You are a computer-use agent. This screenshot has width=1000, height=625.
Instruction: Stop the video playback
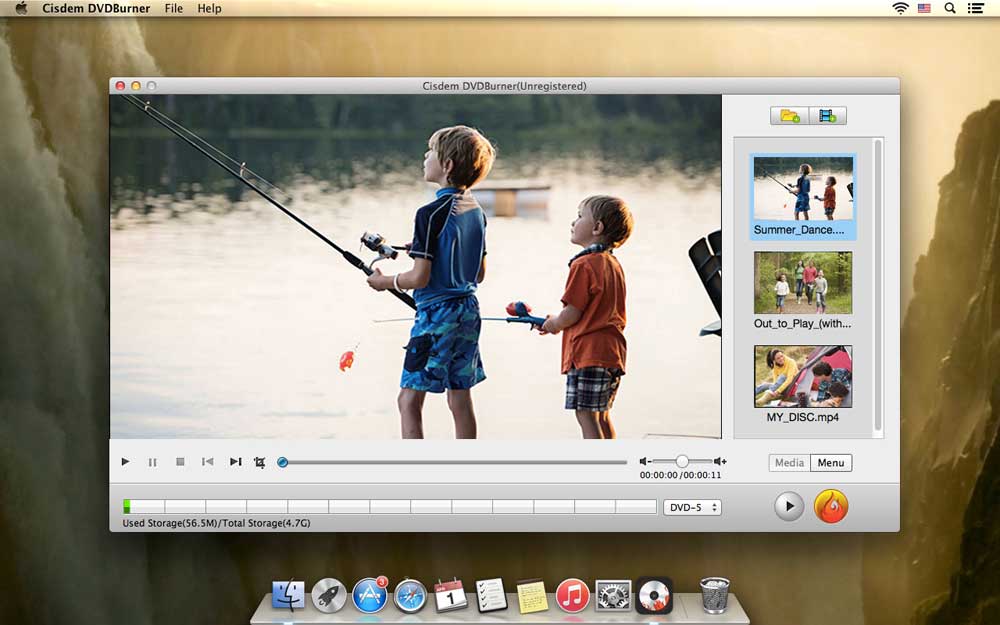coord(180,462)
